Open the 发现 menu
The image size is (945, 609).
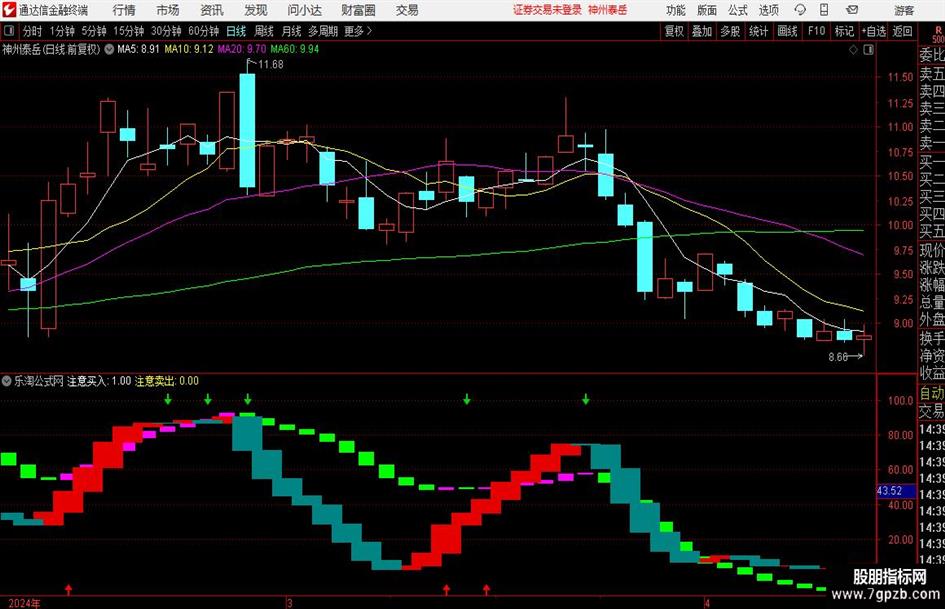click(256, 10)
